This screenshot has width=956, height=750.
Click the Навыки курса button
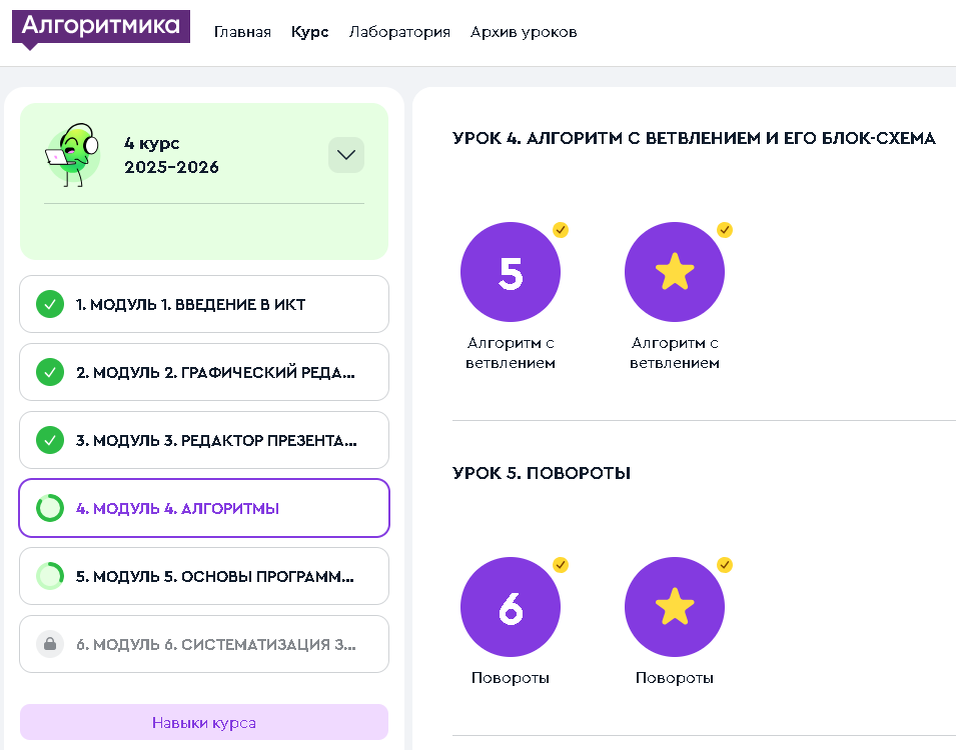(x=203, y=722)
